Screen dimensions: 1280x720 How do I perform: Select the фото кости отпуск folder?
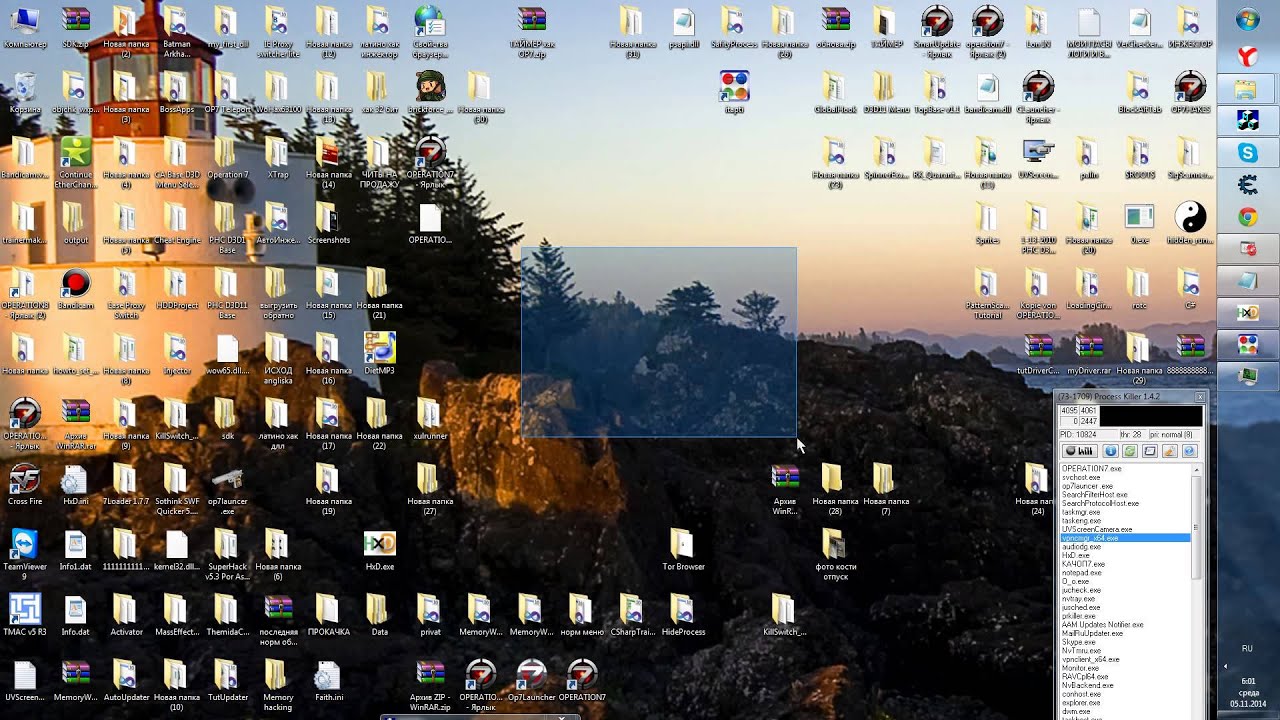(x=834, y=555)
